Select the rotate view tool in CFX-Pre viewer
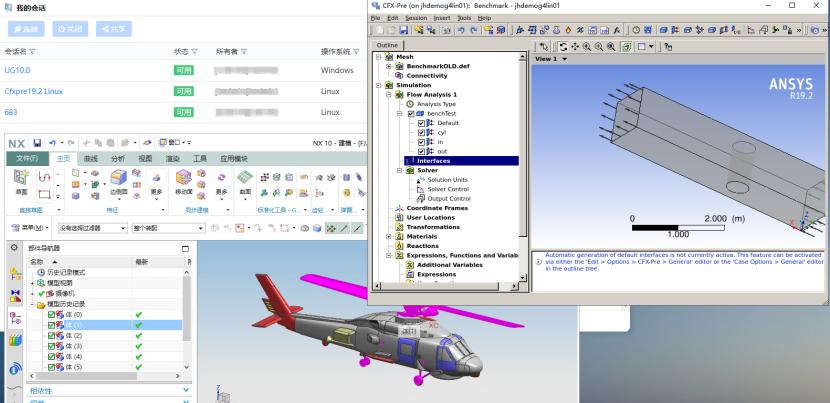 pyautogui.click(x=563, y=47)
